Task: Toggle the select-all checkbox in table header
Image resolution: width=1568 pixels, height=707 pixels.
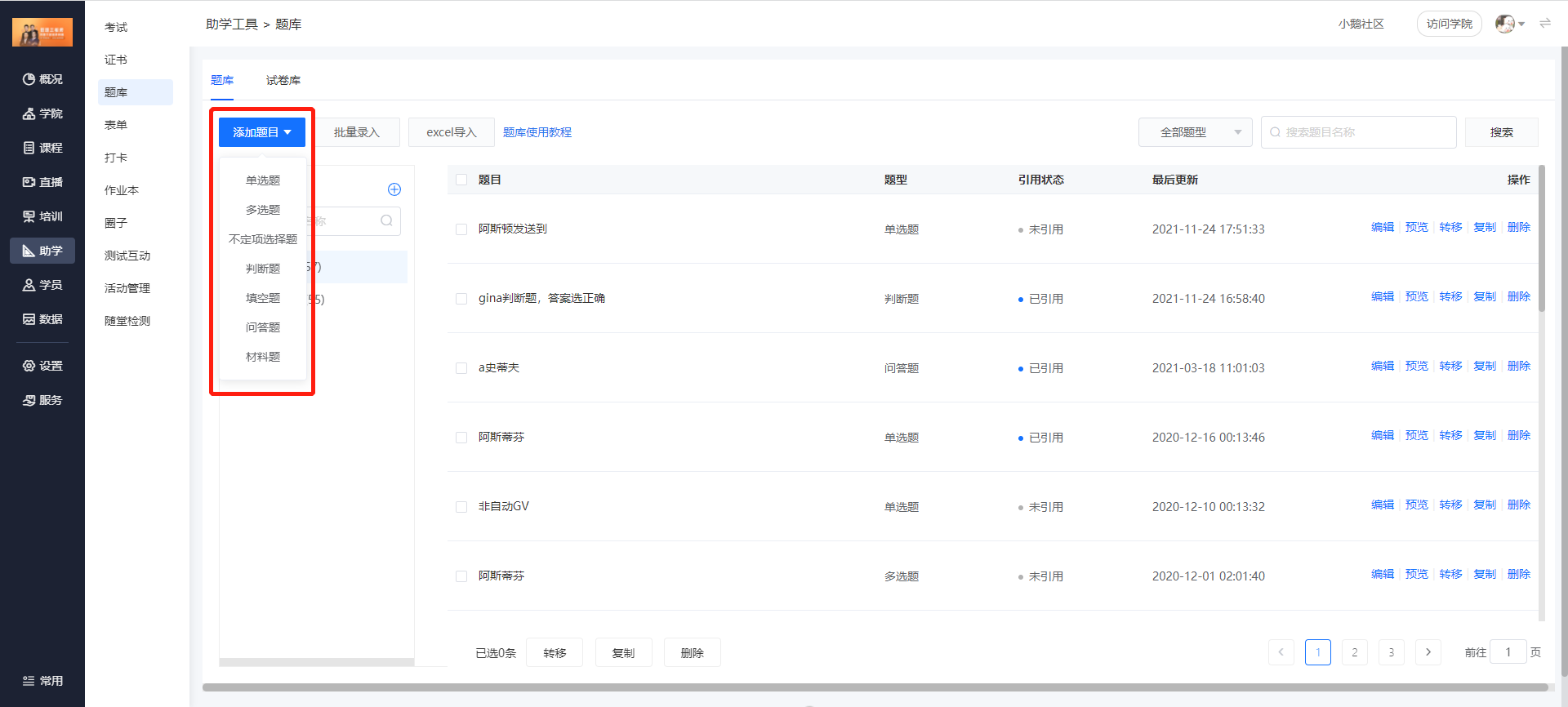Action: point(461,180)
